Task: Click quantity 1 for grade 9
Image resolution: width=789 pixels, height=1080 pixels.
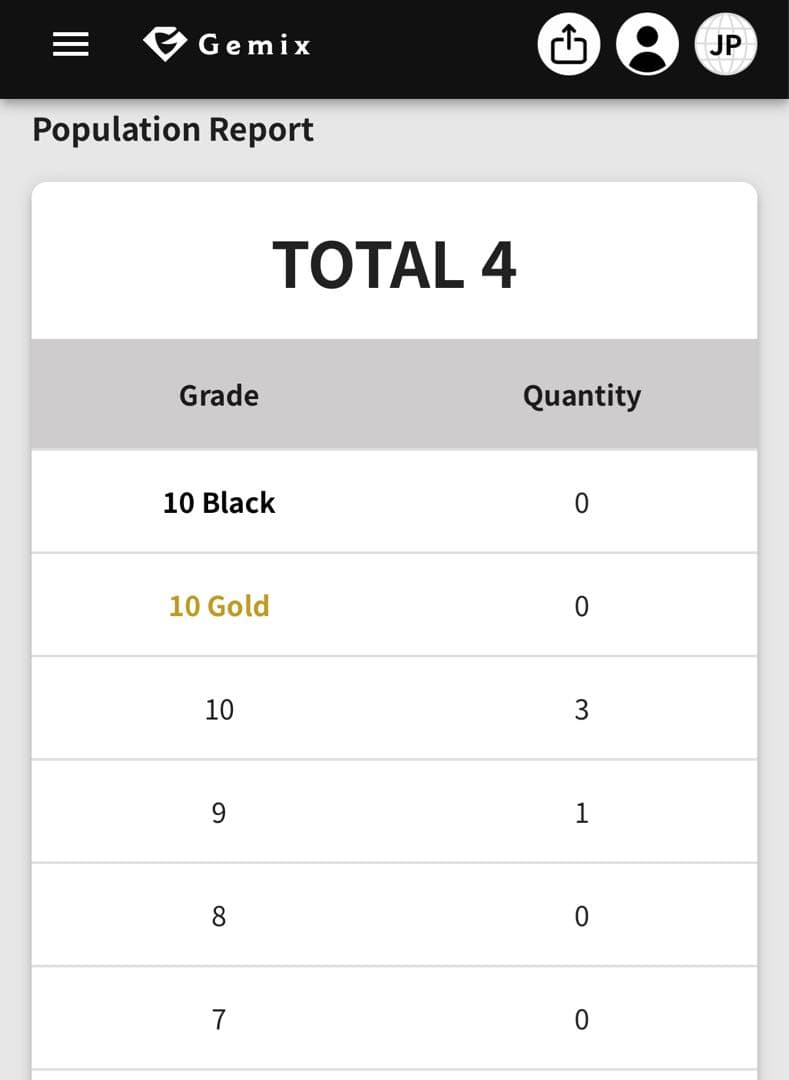Action: point(581,813)
